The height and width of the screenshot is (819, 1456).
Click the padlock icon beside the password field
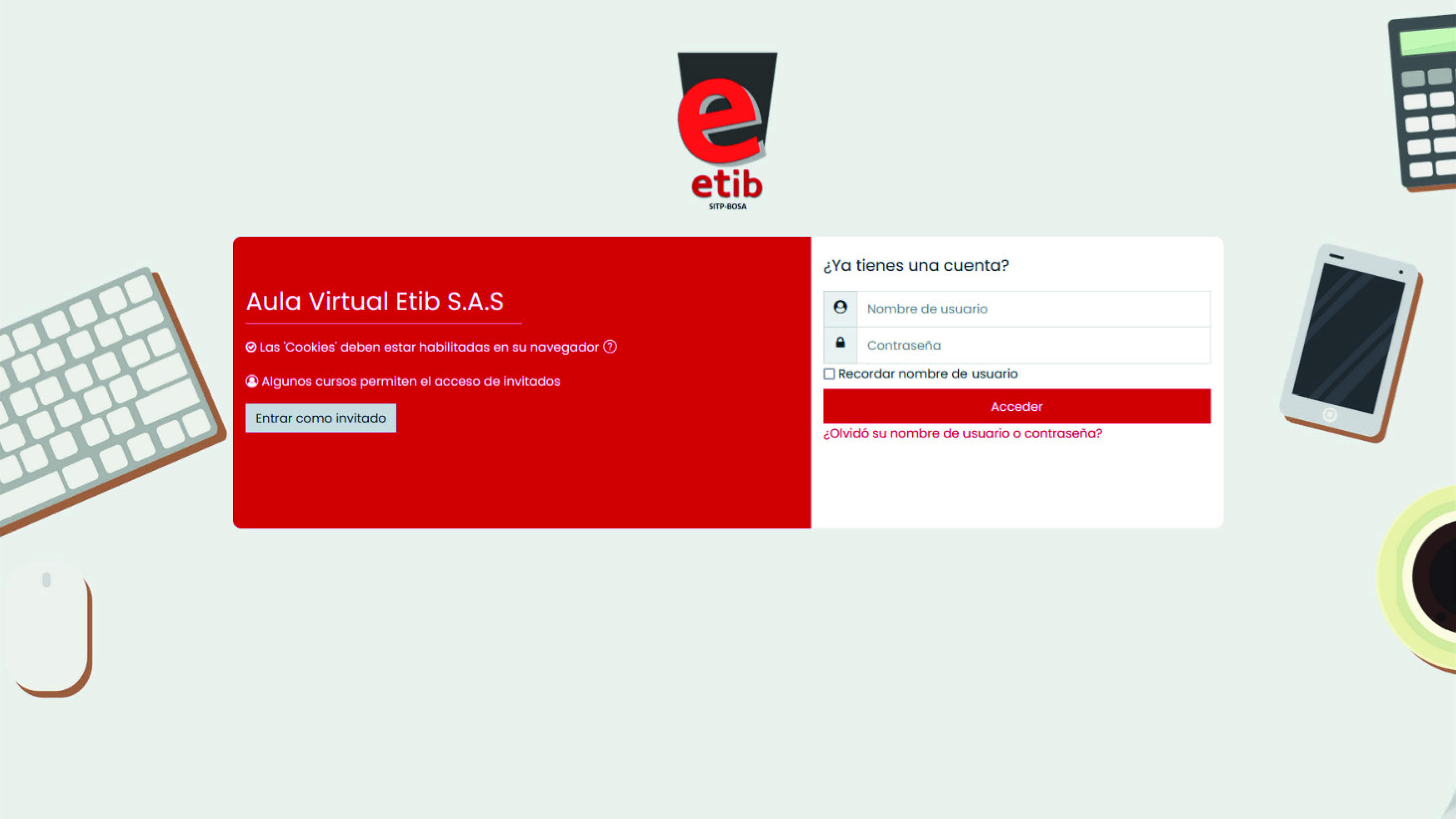tap(840, 342)
